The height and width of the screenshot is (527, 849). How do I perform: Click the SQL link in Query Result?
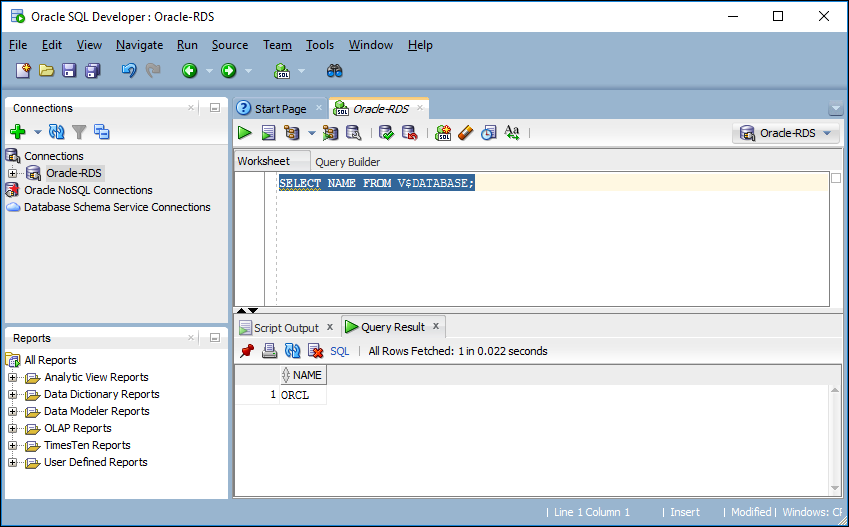click(x=340, y=351)
